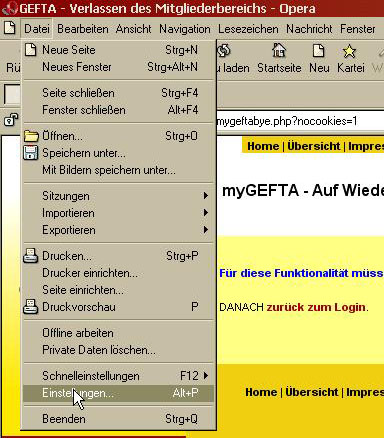Click the reload arrows icon
Screen dimensions: 384x438
(x=224, y=51)
